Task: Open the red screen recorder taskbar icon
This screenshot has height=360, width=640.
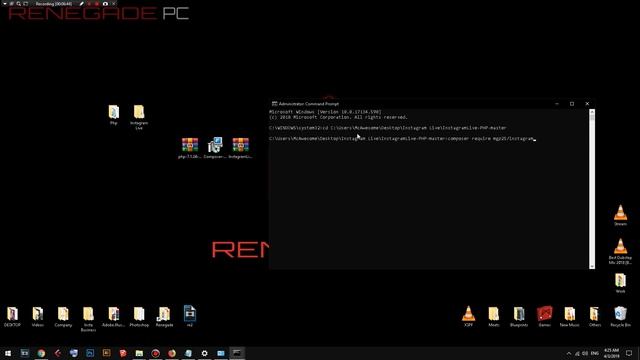Action: pyautogui.click(x=156, y=353)
